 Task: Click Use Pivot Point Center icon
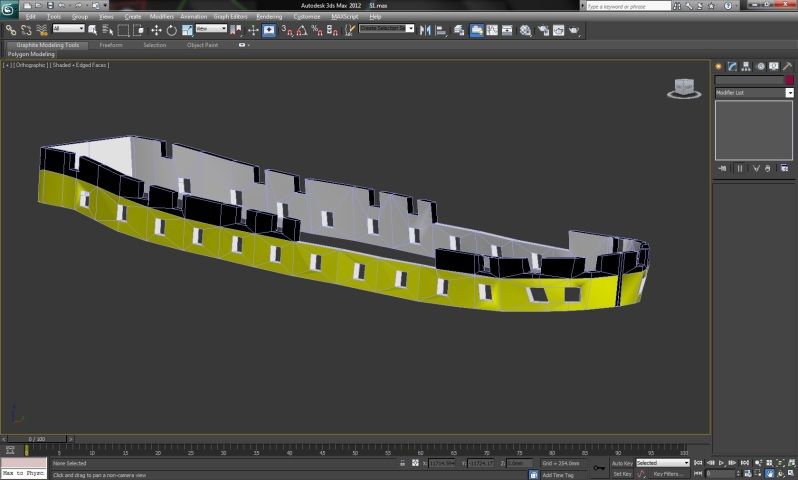[x=236, y=31]
